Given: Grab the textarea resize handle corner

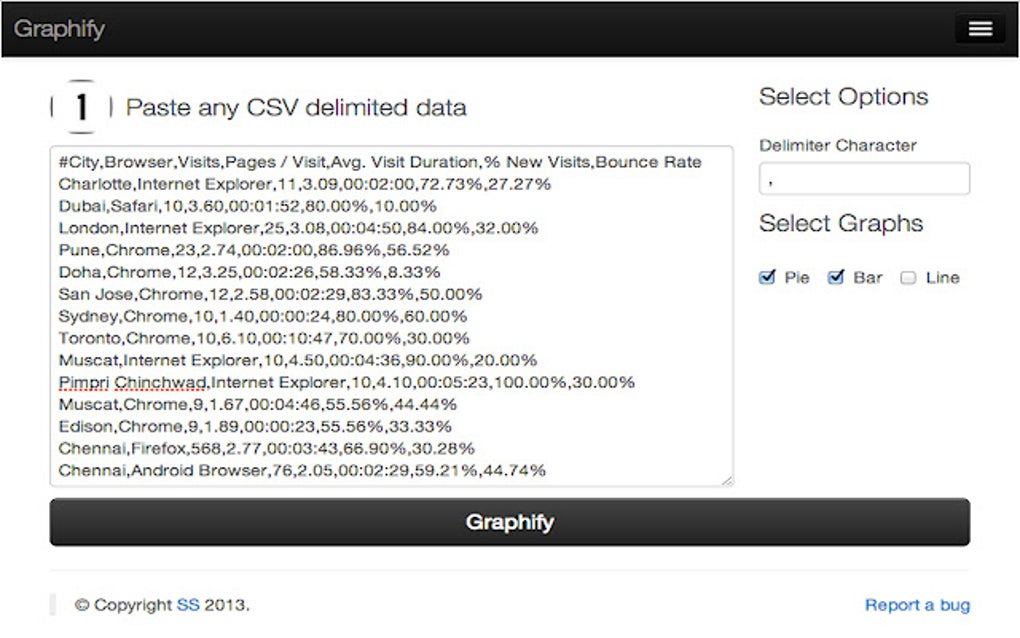Looking at the screenshot, I should [x=727, y=481].
